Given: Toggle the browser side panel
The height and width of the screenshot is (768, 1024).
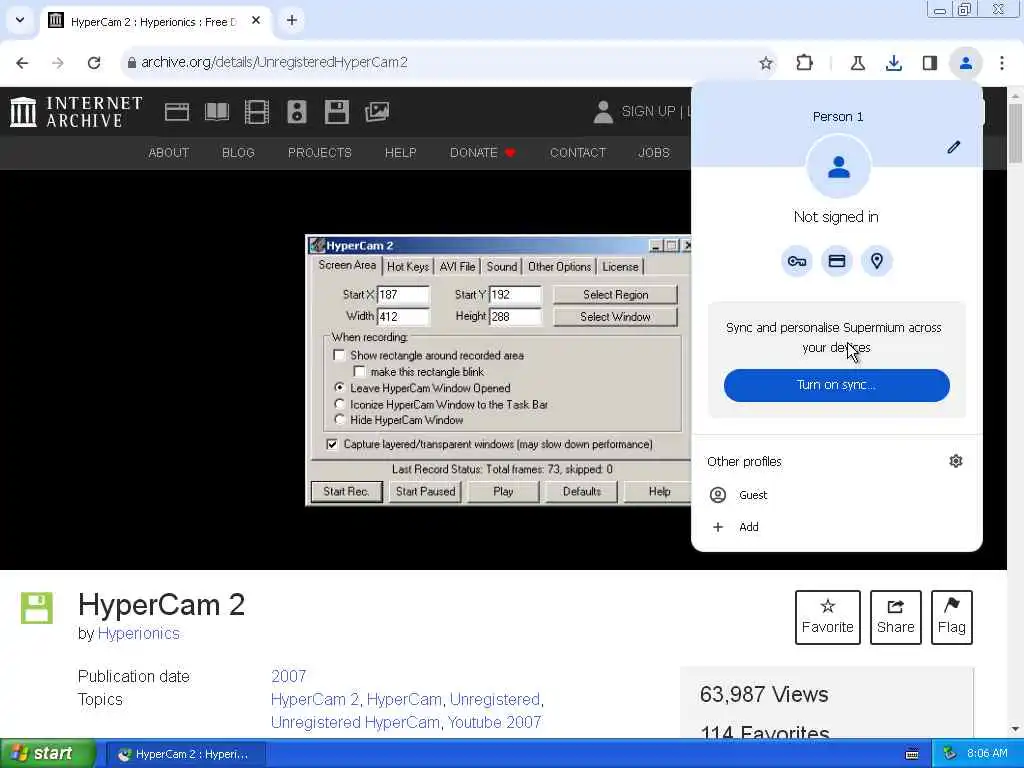Looking at the screenshot, I should tap(930, 63).
